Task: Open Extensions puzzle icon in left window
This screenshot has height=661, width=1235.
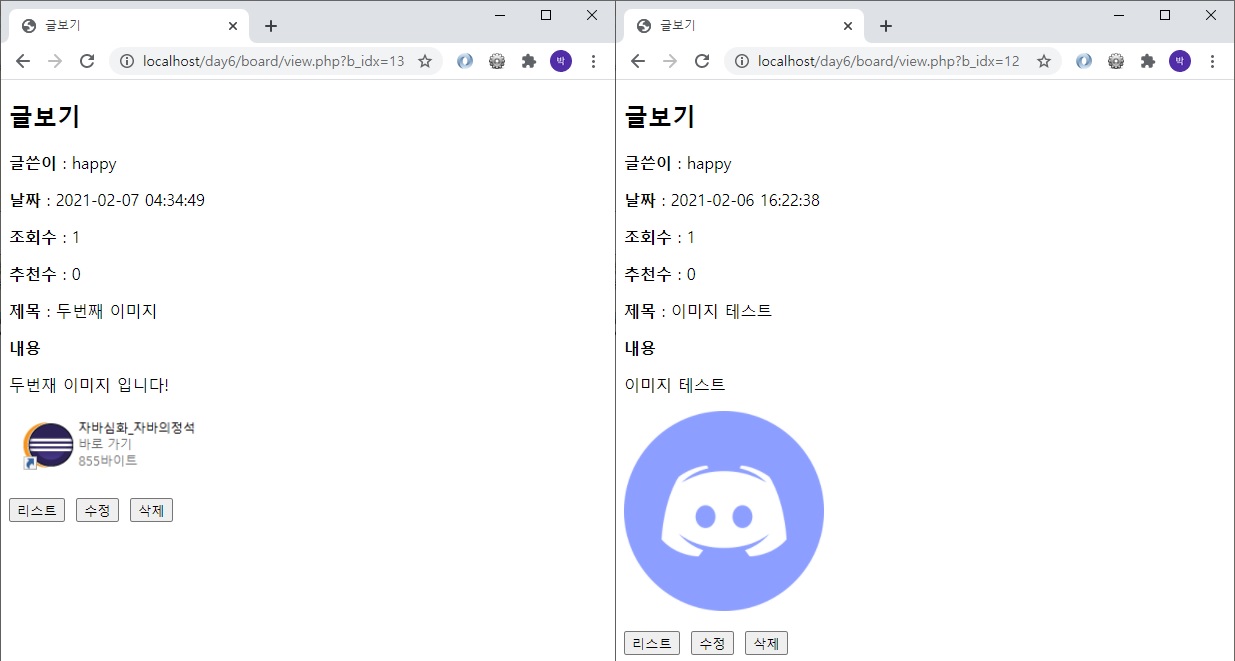Action: click(529, 61)
